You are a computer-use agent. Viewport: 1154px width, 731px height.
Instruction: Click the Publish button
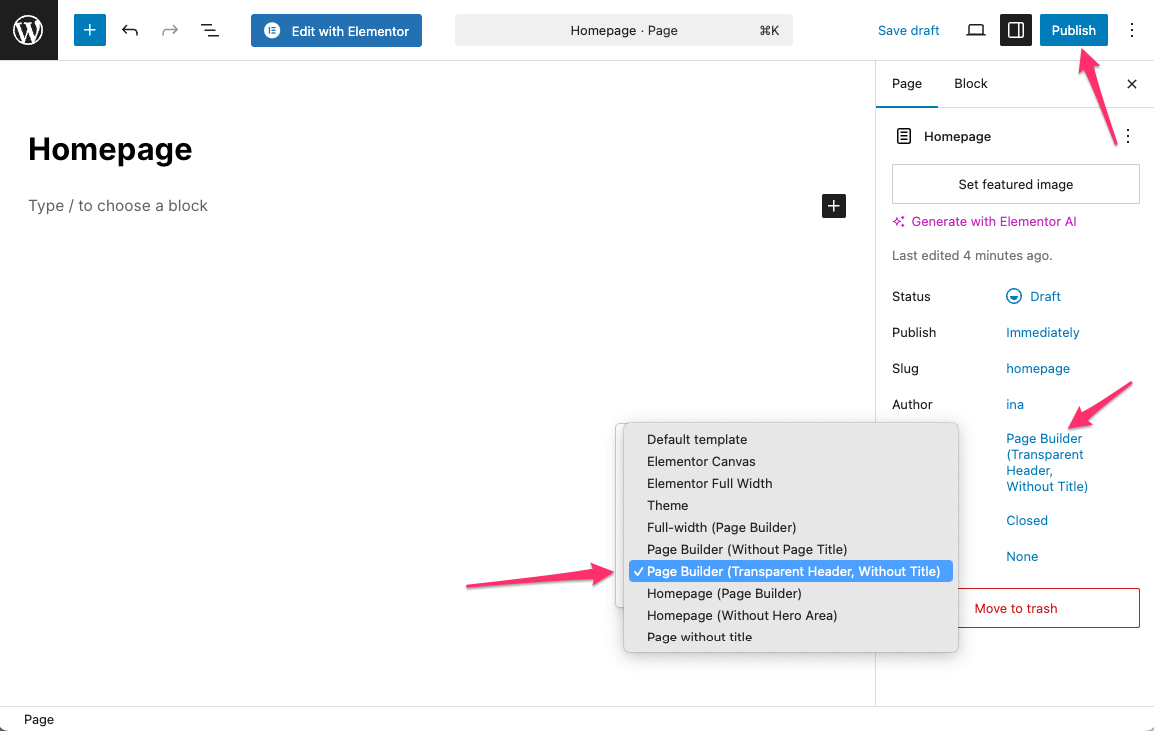tap(1073, 30)
